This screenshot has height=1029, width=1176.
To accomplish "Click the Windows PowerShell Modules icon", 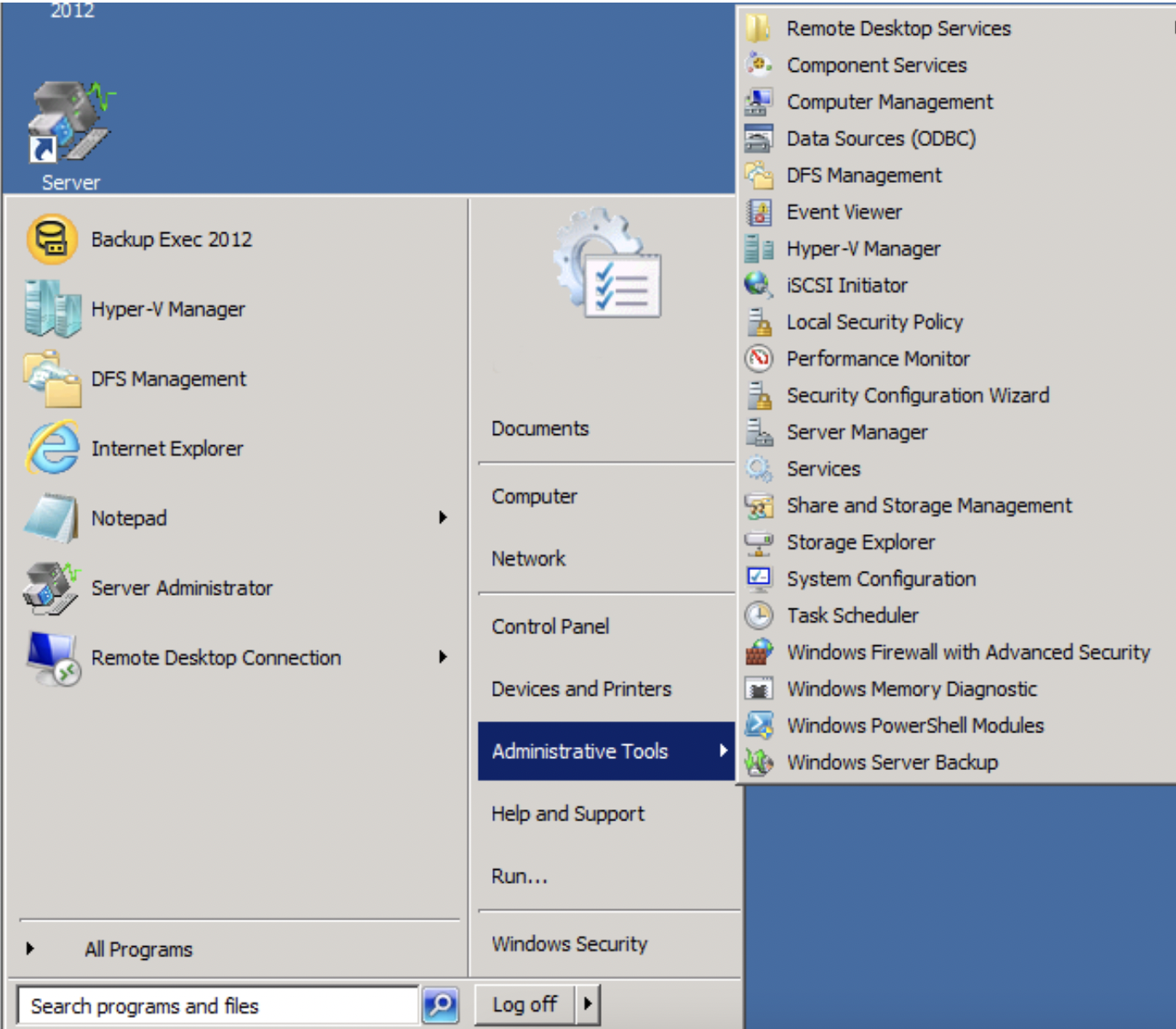I will click(x=758, y=726).
